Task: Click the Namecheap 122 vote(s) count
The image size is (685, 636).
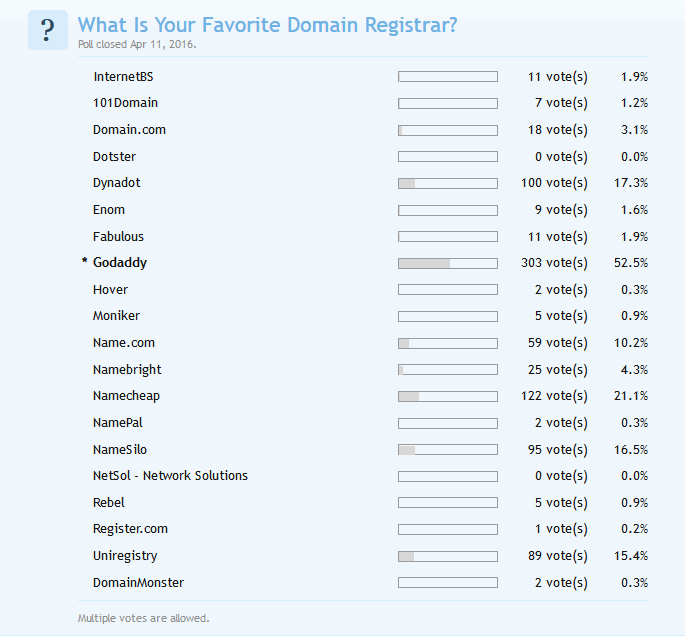Action: point(554,396)
